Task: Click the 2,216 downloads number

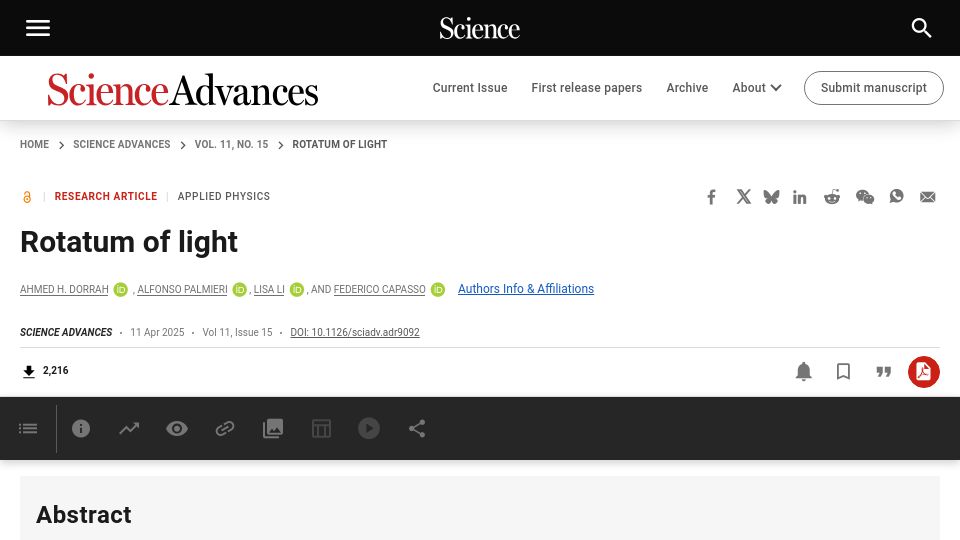Action: [56, 370]
